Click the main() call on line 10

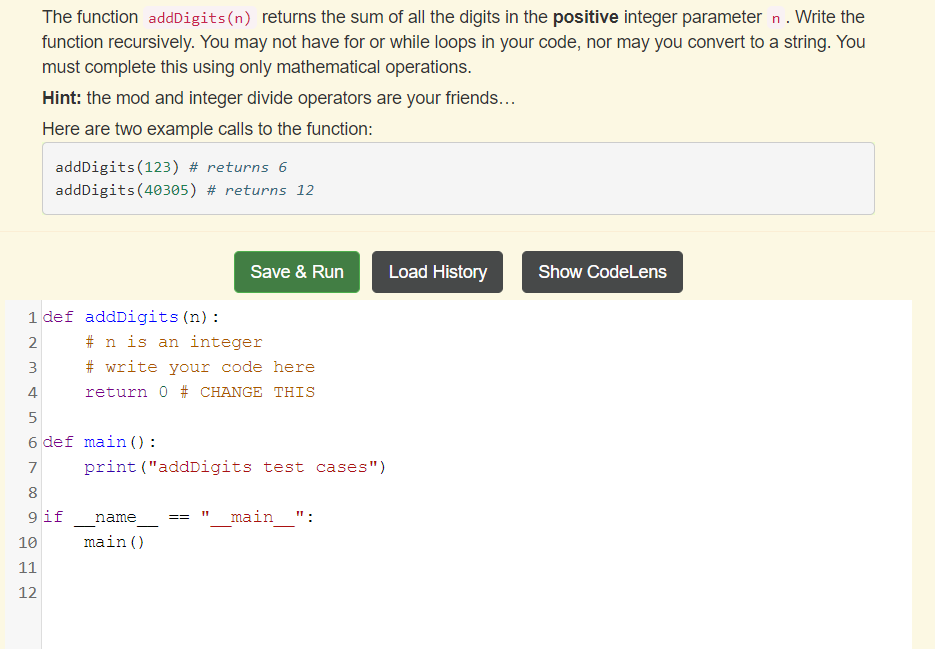(x=114, y=542)
